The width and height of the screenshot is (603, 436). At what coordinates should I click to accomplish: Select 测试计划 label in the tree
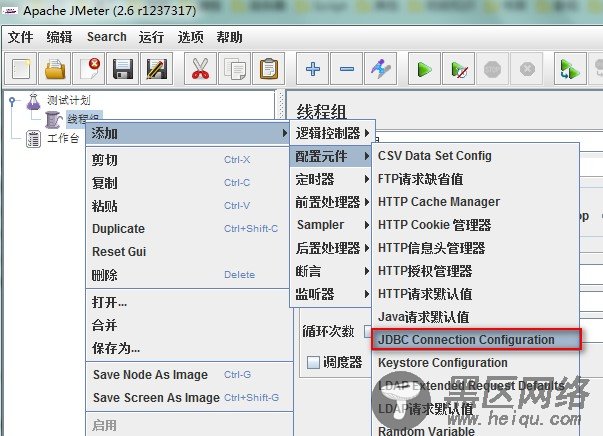pos(69,100)
